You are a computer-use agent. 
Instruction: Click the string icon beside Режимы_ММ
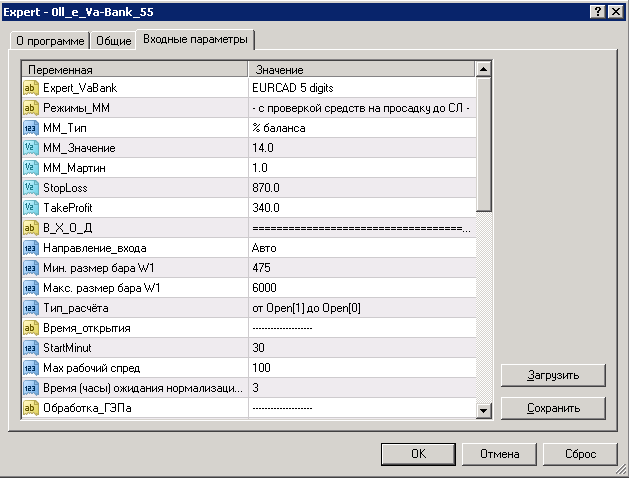click(x=31, y=108)
